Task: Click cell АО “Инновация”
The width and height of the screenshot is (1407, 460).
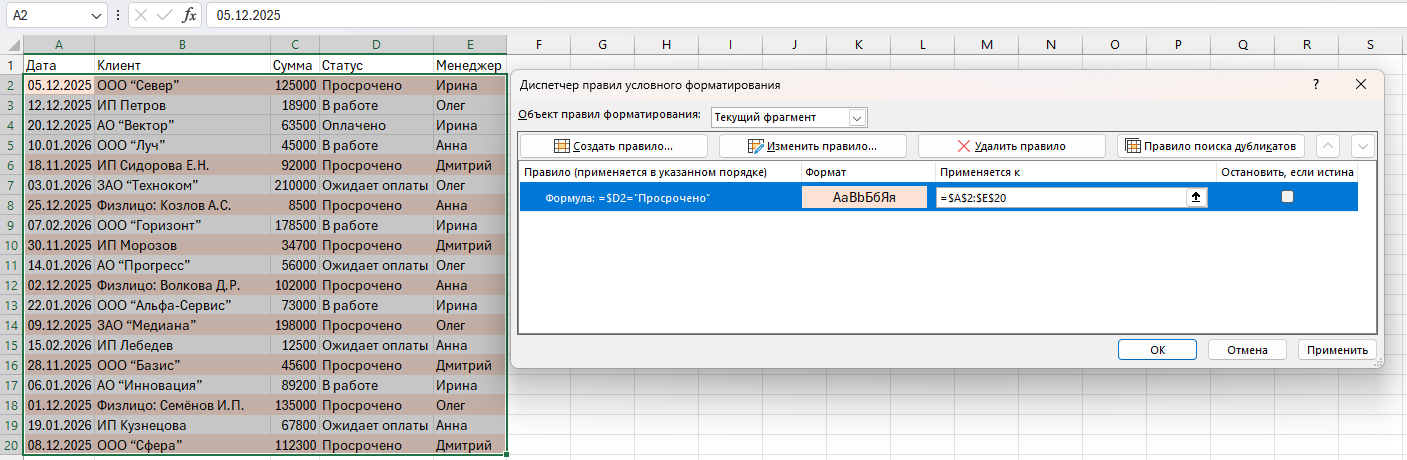Action: (182, 385)
